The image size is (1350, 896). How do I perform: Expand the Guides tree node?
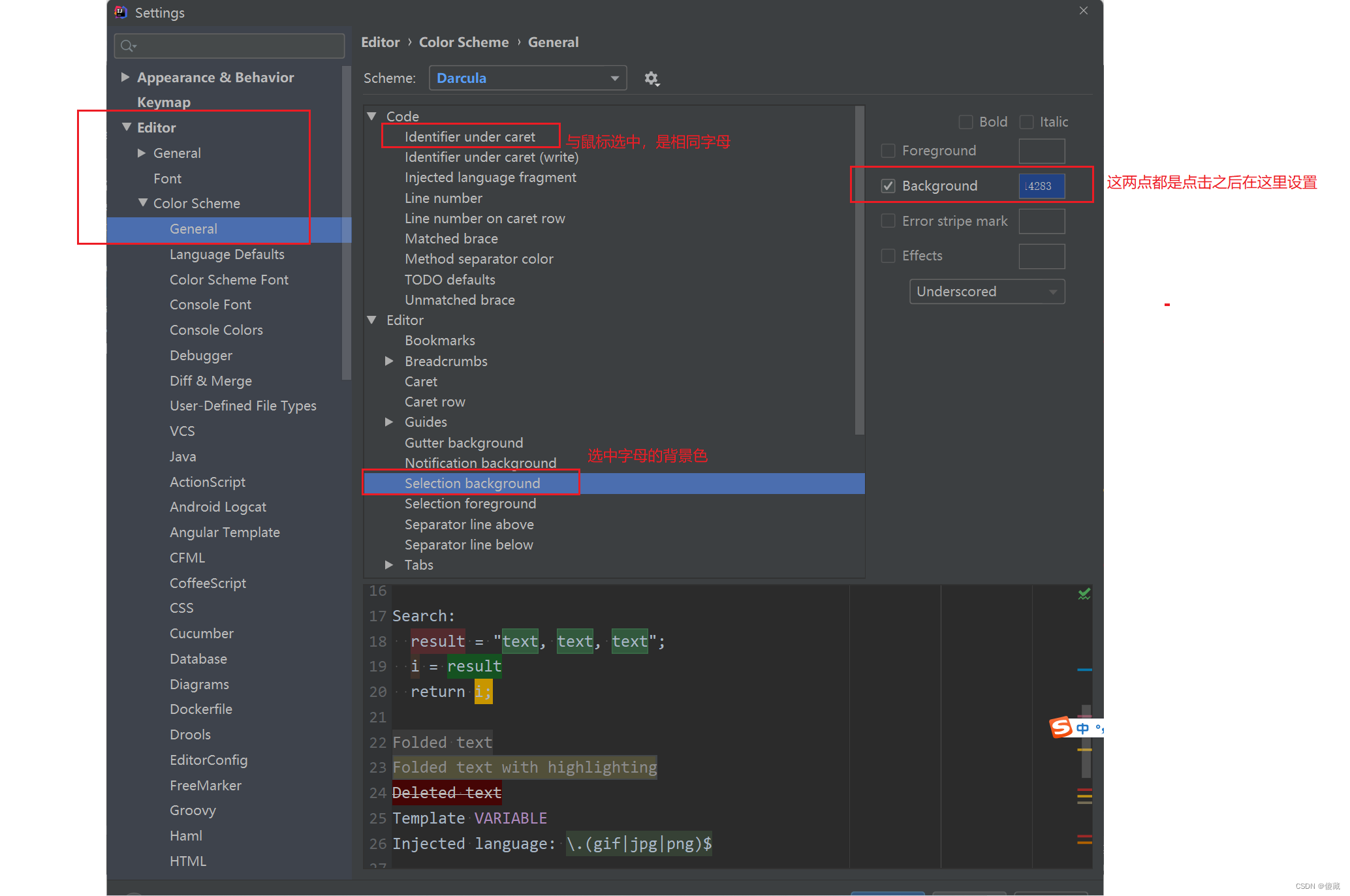[389, 422]
